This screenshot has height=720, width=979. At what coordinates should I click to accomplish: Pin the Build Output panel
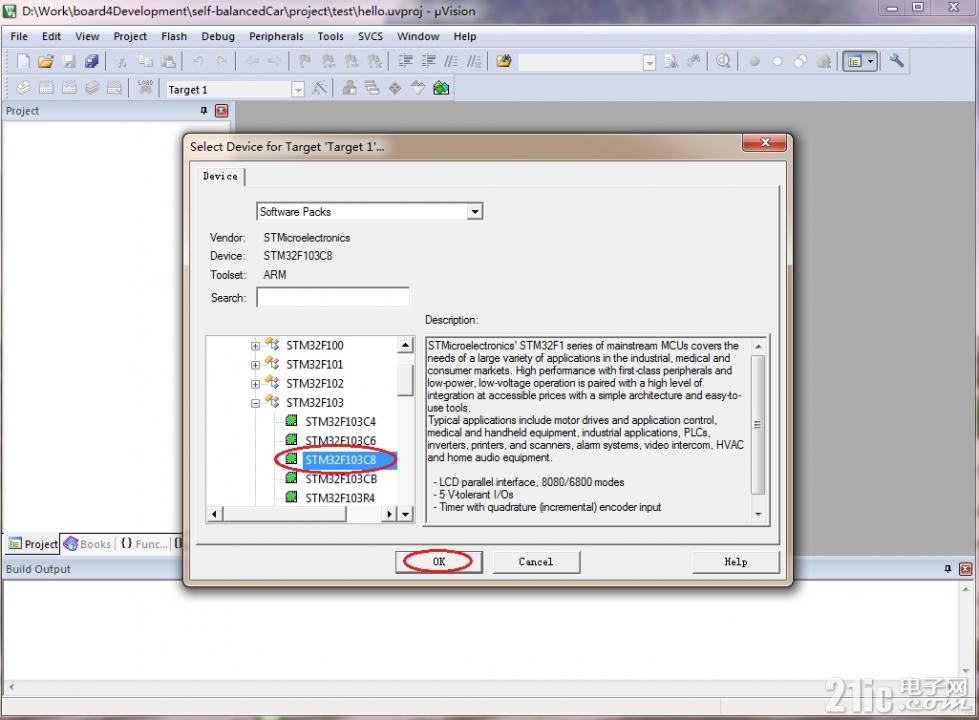point(948,569)
